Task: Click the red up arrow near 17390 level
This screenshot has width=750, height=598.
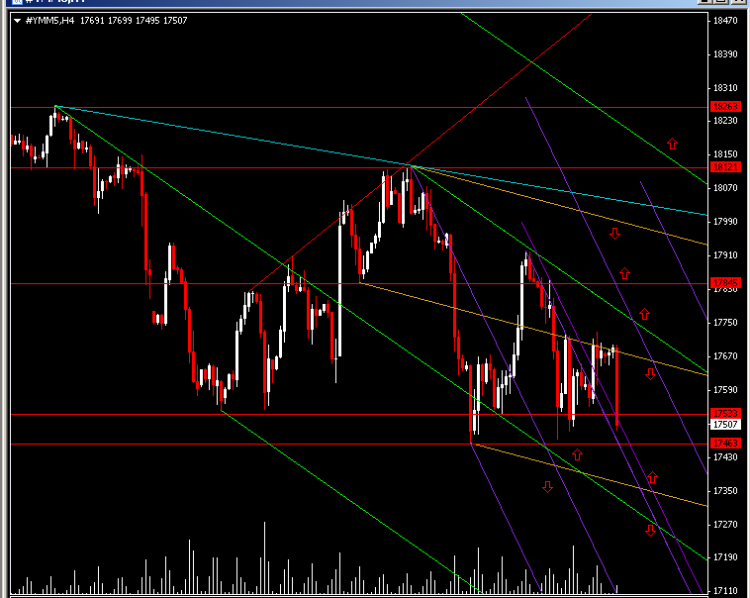Action: 652,477
